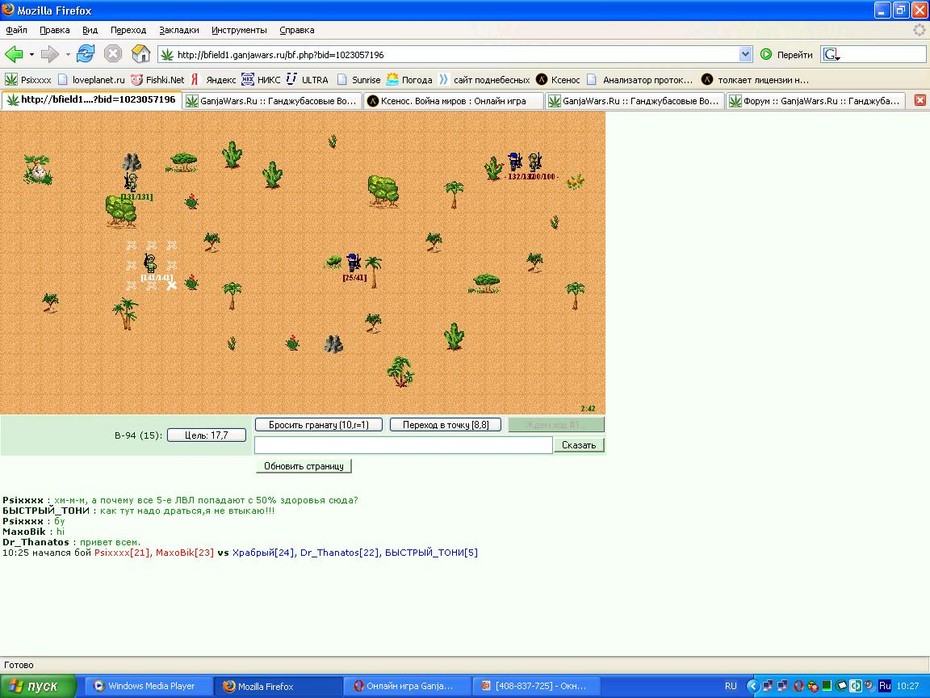This screenshot has width=930, height=698.
Task: Click the Обновить страницу button
Action: pyautogui.click(x=304, y=466)
